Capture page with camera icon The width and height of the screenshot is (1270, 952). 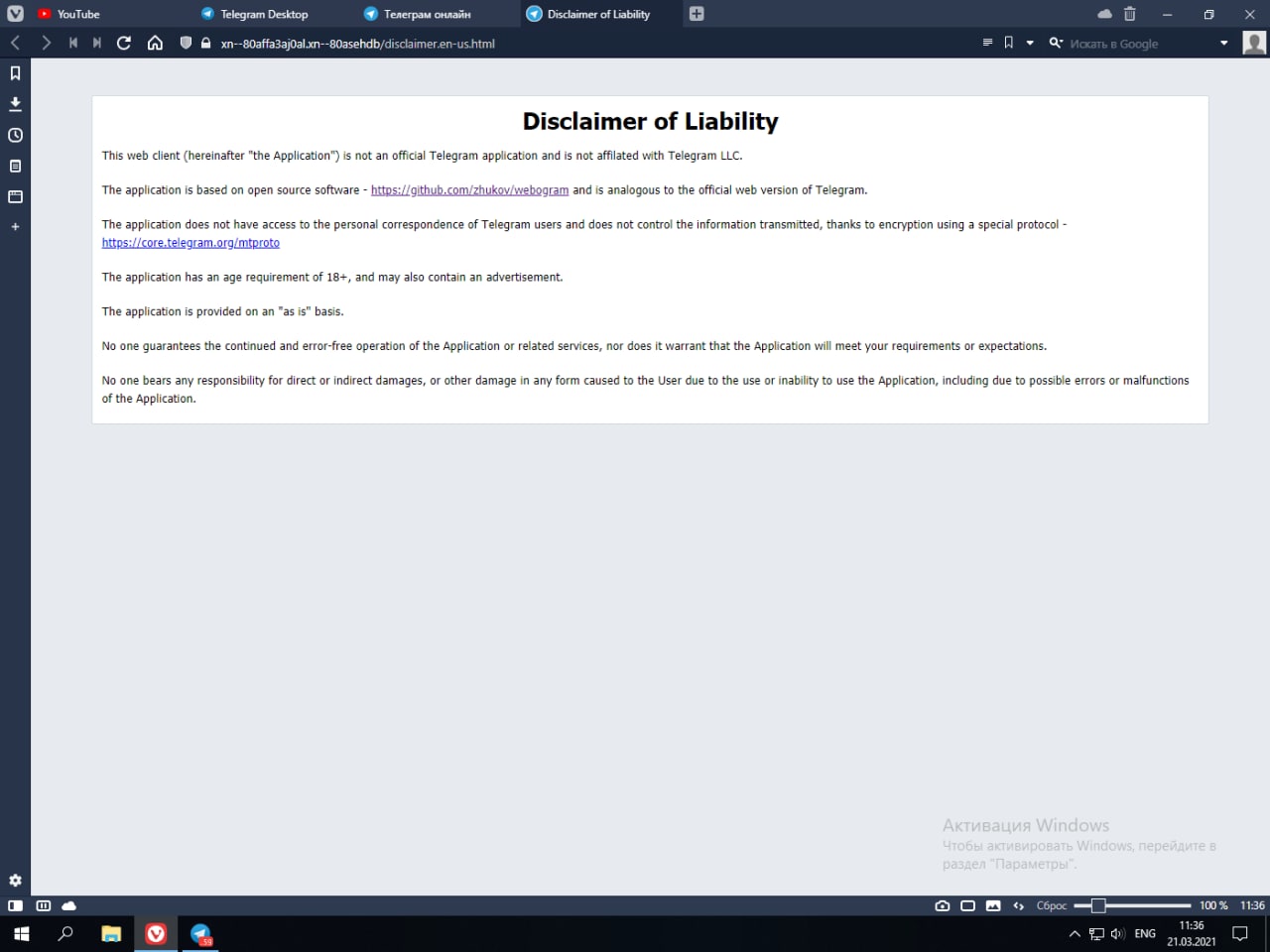pyautogui.click(x=943, y=905)
